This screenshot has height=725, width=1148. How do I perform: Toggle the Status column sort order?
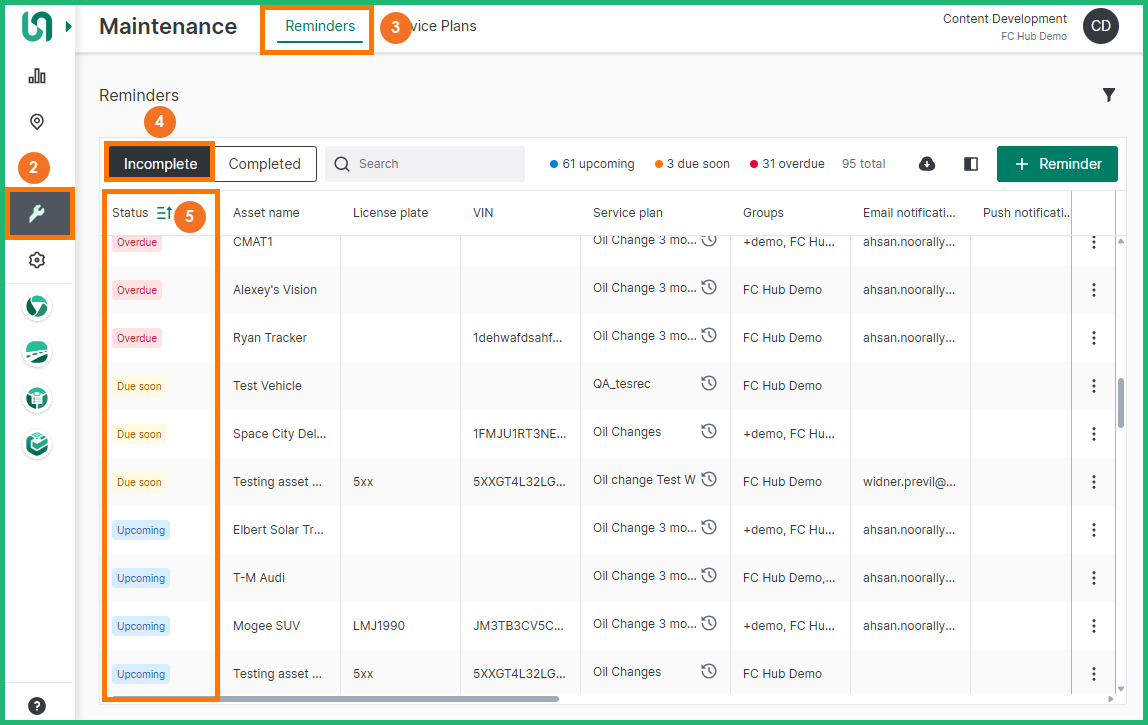[164, 213]
